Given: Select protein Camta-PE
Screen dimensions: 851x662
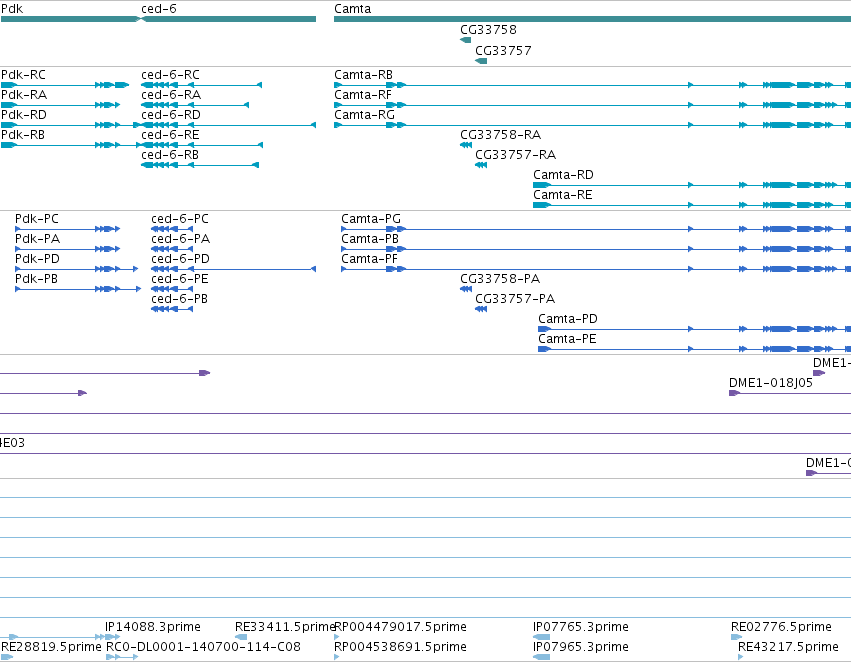Looking at the screenshot, I should (567, 339).
